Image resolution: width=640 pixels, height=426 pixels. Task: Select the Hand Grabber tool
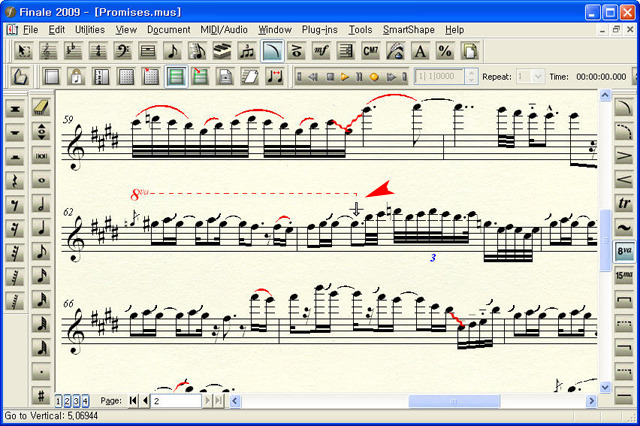click(20, 76)
